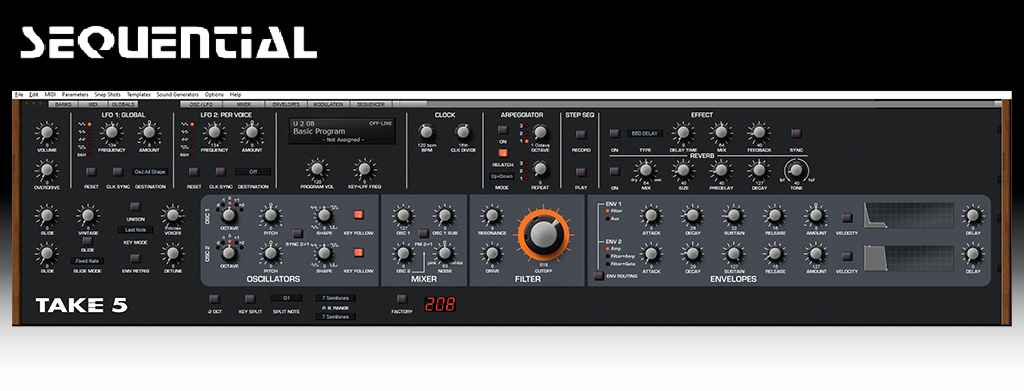Click the -2 Oct transpose button

tap(214, 299)
